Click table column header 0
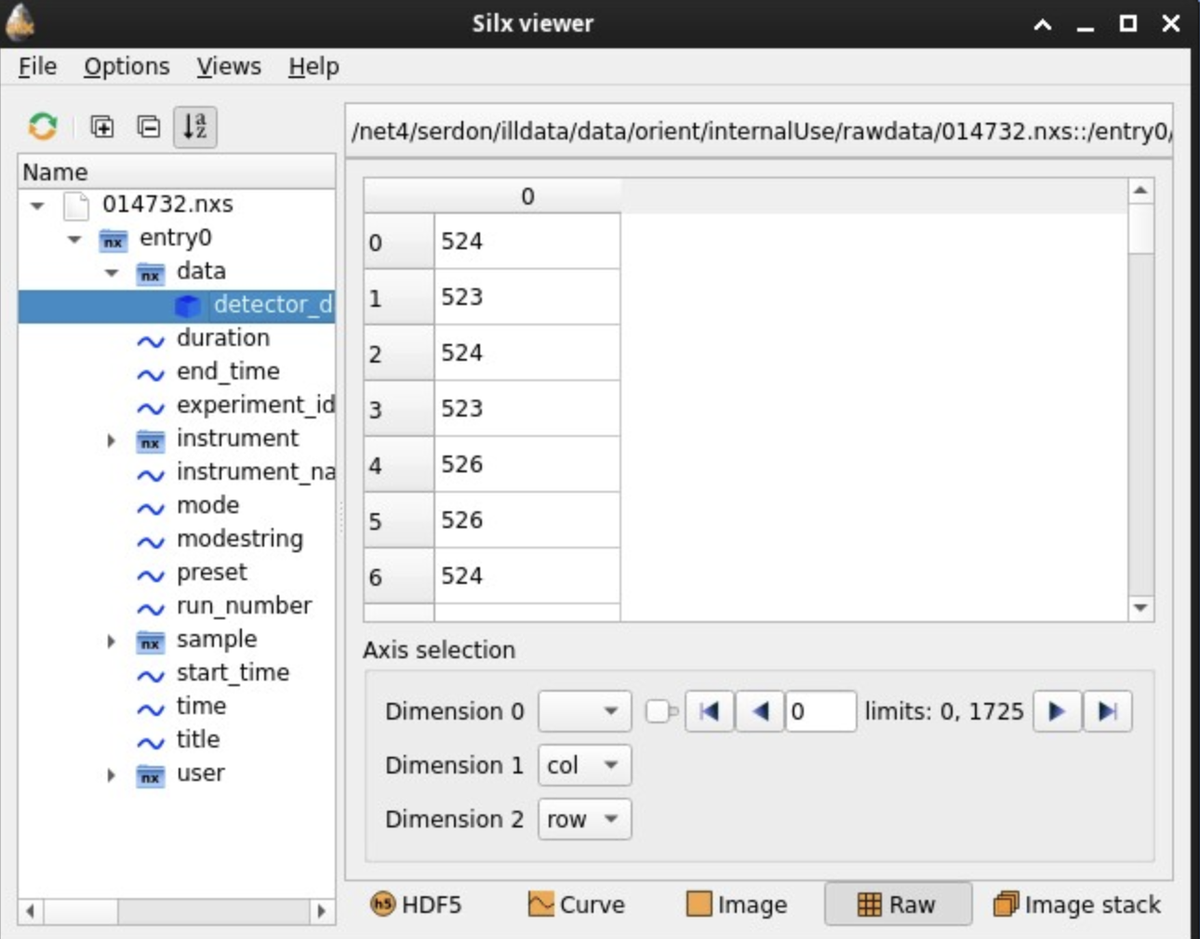The image size is (1200, 939). [x=528, y=197]
